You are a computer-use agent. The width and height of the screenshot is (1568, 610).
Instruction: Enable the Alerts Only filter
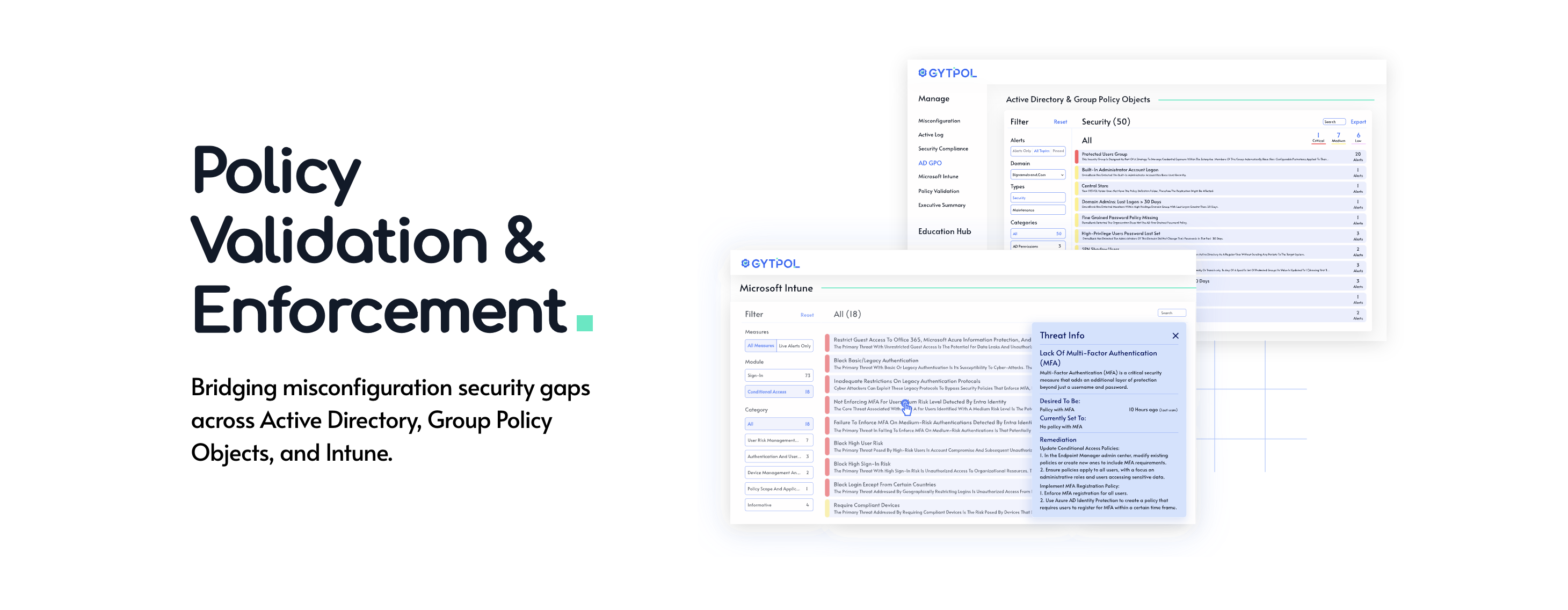1021,151
